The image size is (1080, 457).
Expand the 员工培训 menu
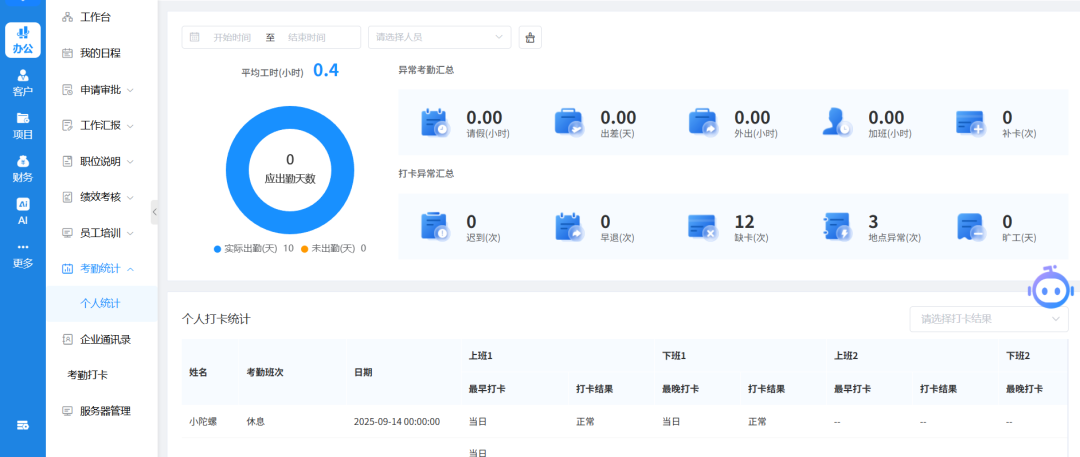click(x=130, y=233)
